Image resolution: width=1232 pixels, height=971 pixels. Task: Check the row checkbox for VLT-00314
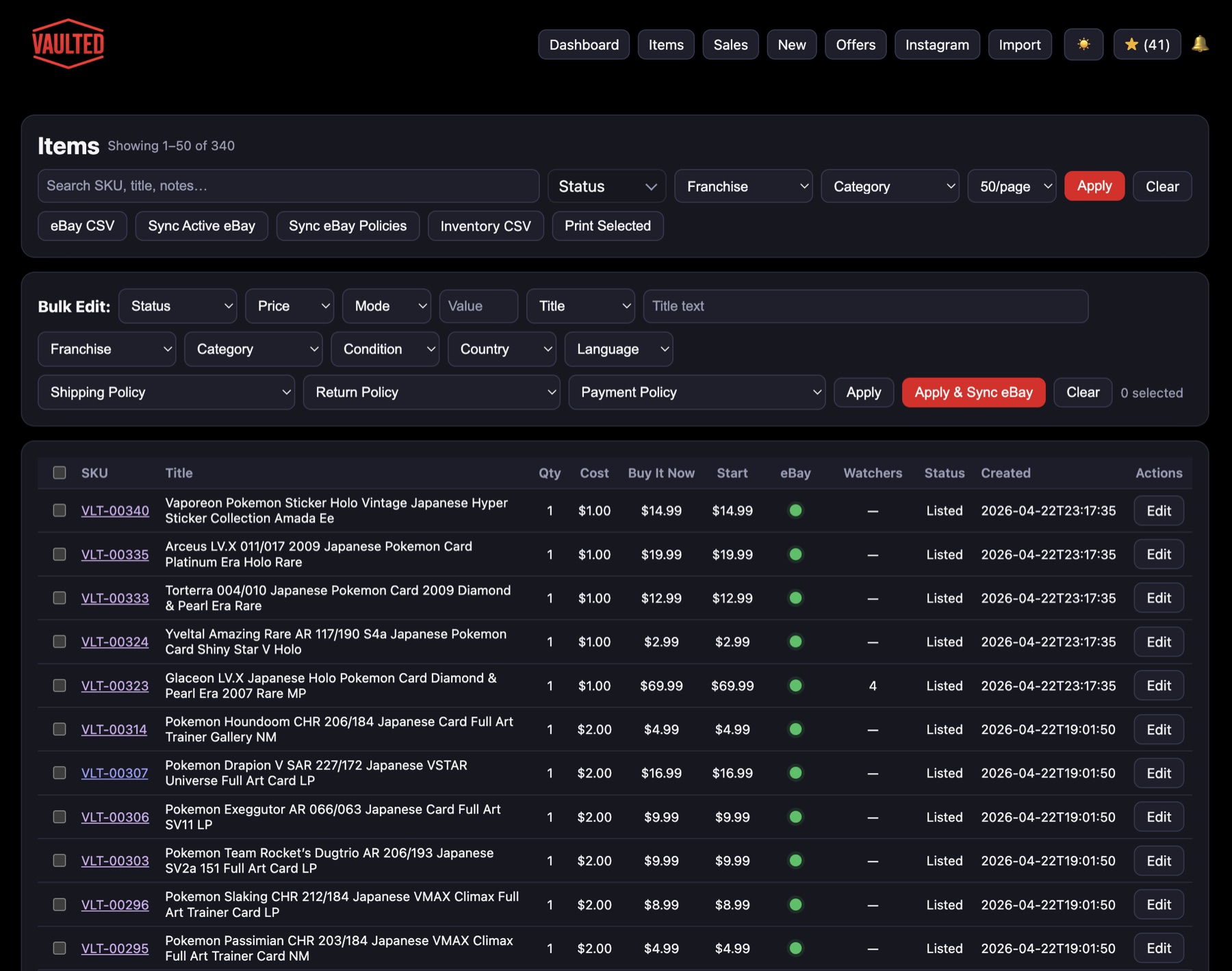click(60, 729)
